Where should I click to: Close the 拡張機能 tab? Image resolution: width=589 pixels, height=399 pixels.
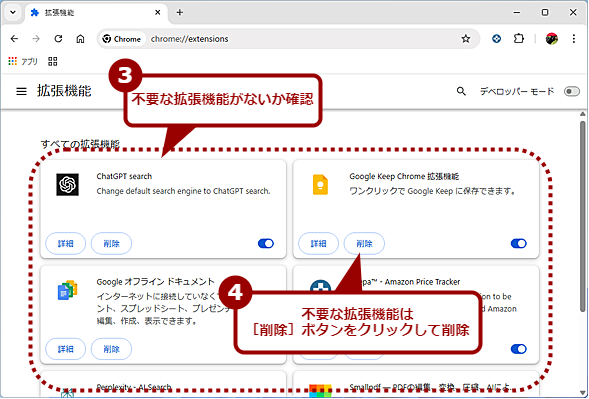[x=158, y=12]
